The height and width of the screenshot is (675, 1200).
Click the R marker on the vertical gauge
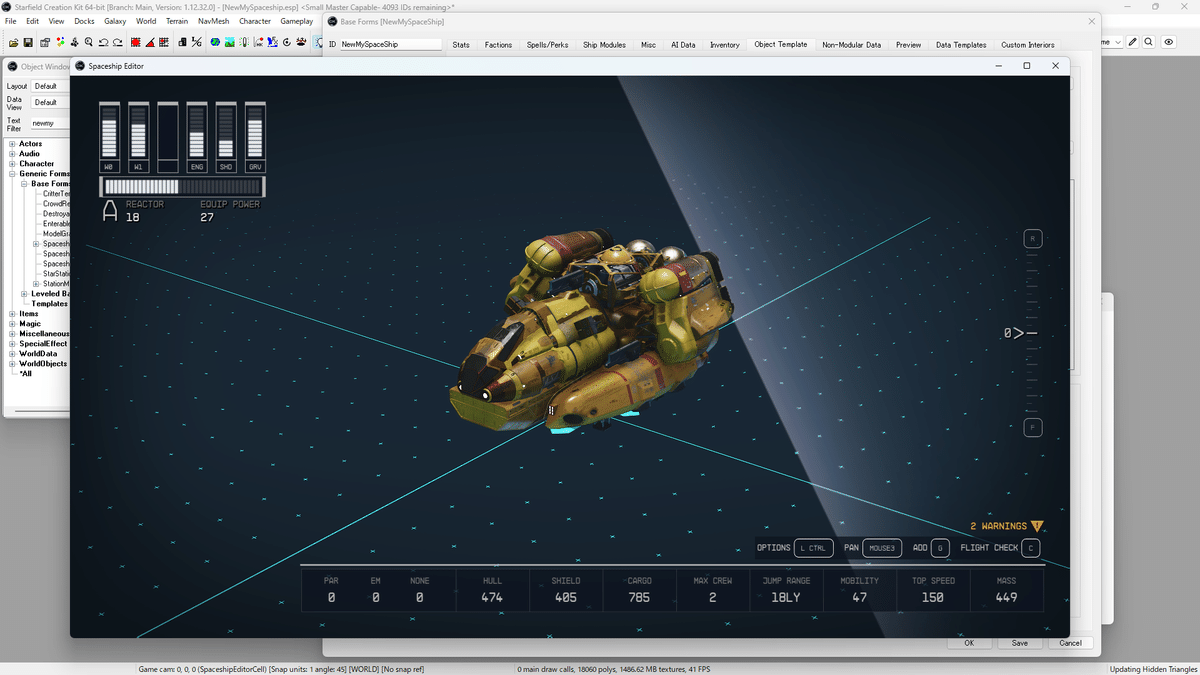click(x=1033, y=238)
